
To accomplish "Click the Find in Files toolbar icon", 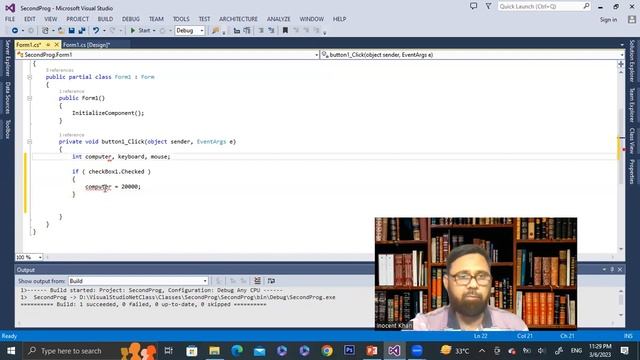I will point(216,31).
